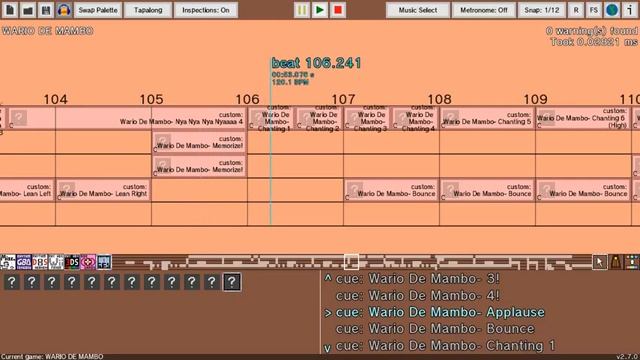Viewport: 640px width, 360px height.
Task: Pause playback with the yellow pause button
Action: pyautogui.click(x=302, y=10)
